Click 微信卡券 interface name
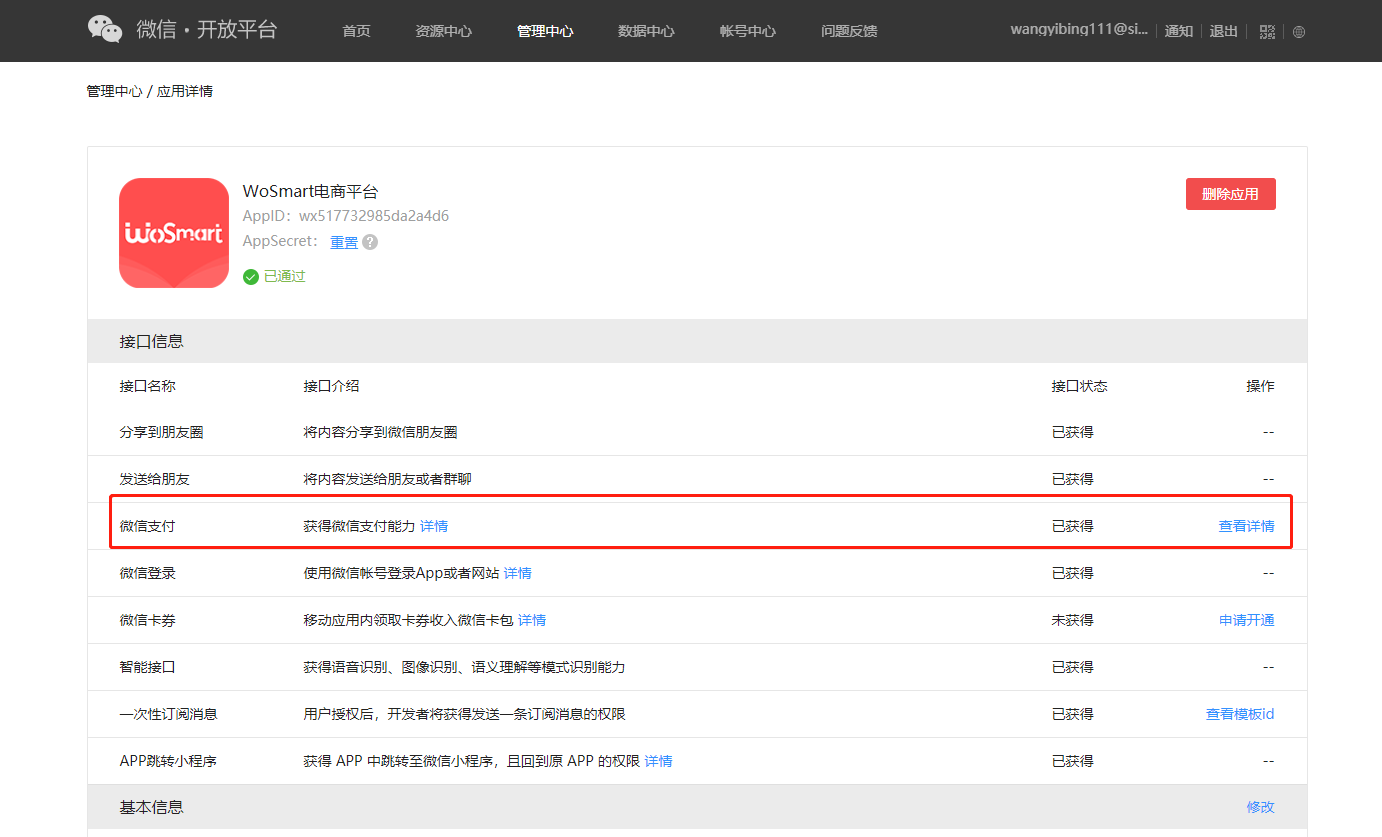Image resolution: width=1382 pixels, height=837 pixels. click(147, 620)
